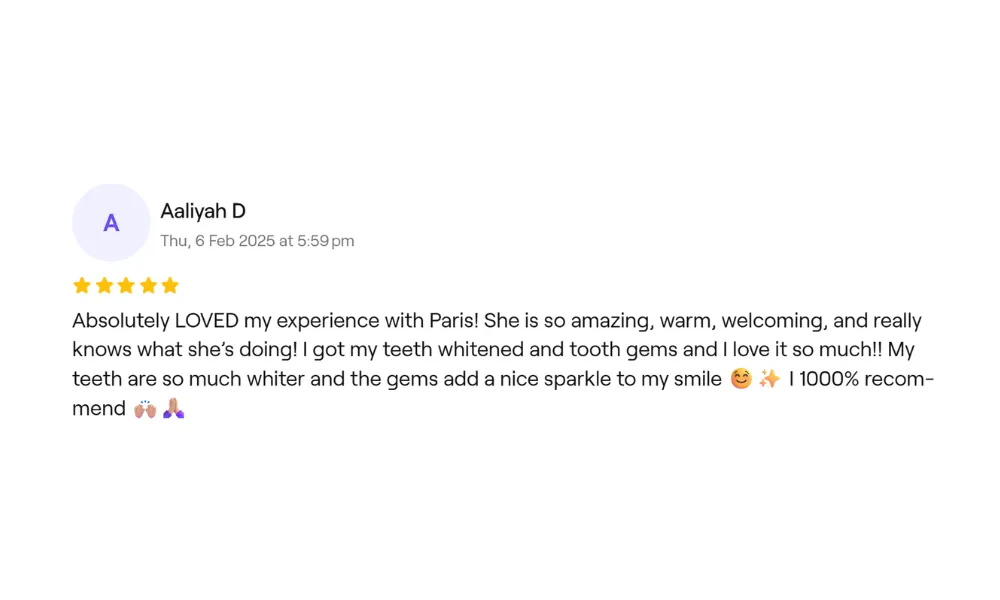
Task: Click the name Paris in the review
Action: click(453, 320)
